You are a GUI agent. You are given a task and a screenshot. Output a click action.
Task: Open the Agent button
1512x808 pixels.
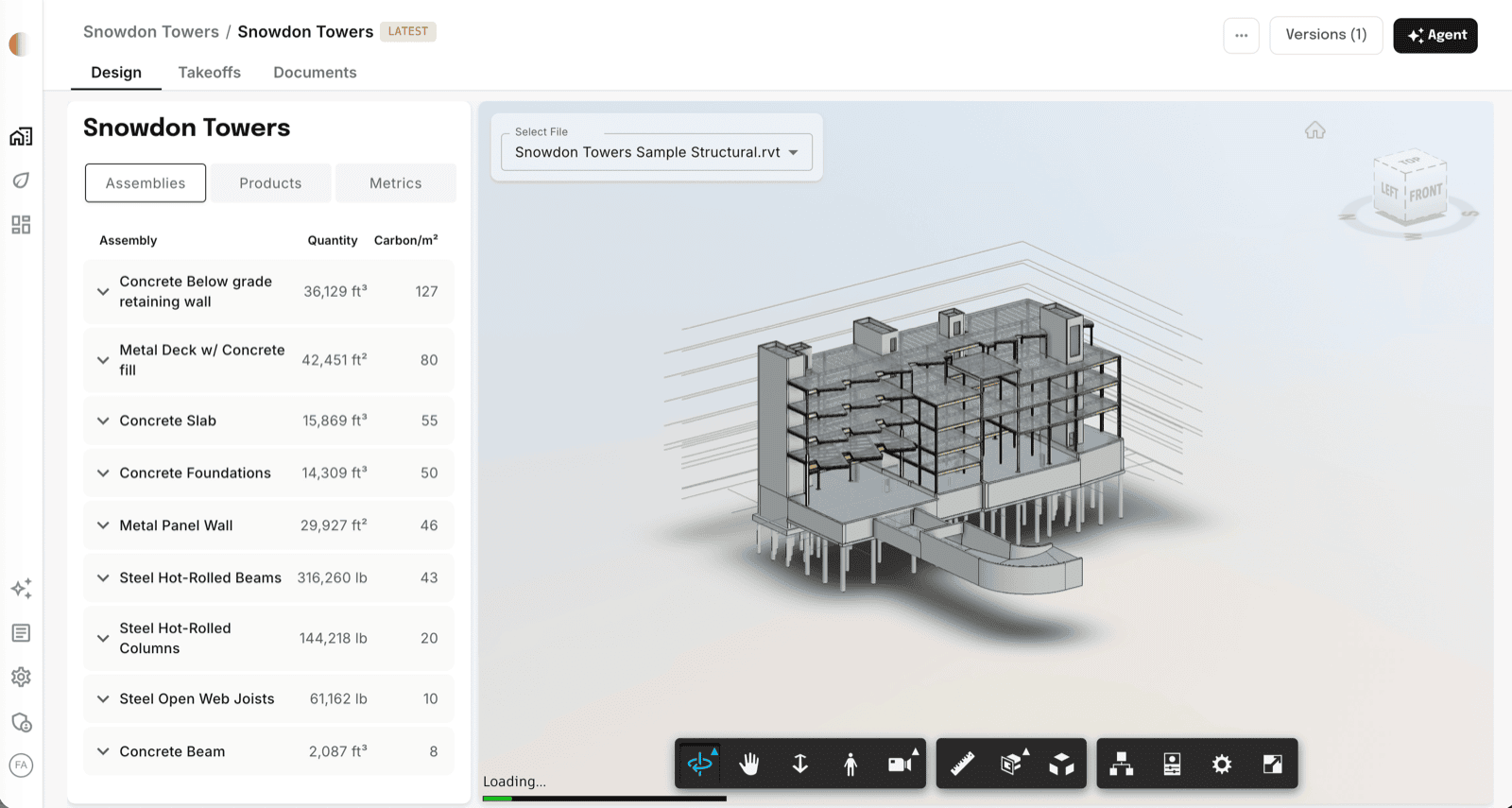pyautogui.click(x=1435, y=35)
